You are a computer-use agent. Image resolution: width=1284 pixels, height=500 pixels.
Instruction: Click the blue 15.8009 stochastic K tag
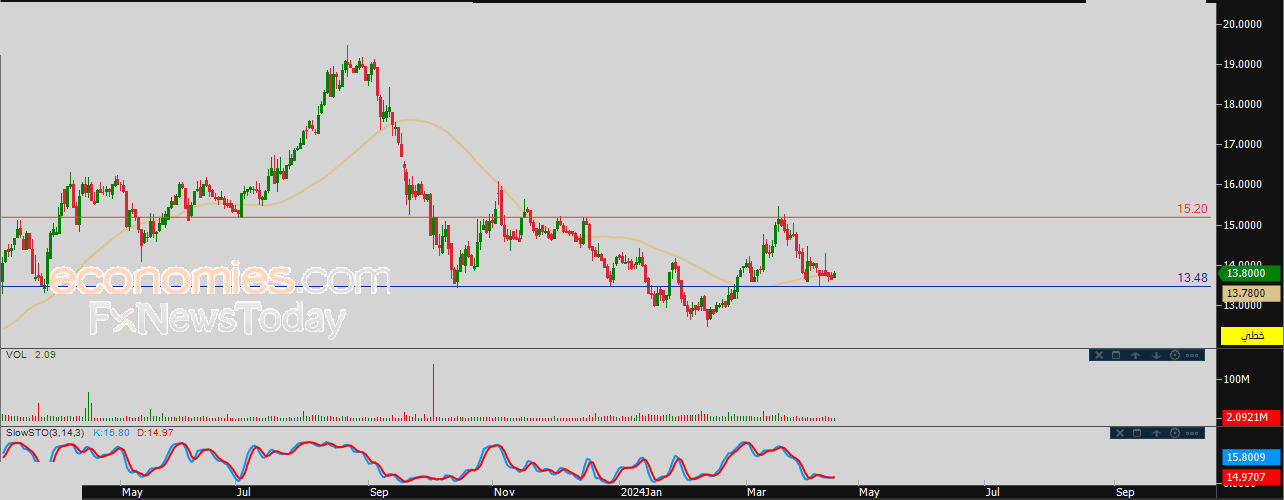tap(1250, 456)
